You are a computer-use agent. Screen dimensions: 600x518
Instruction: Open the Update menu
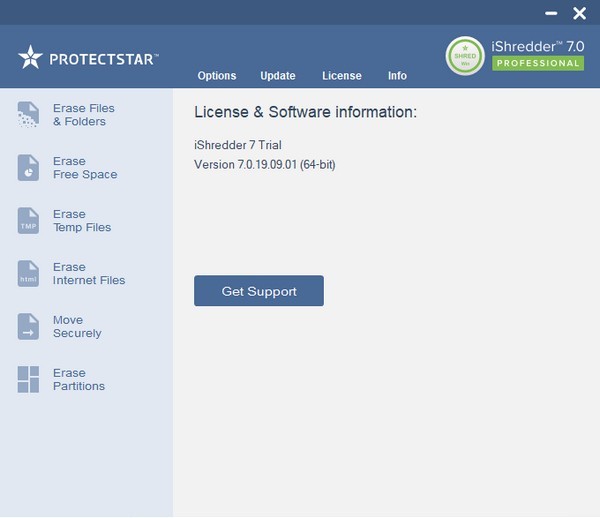pos(278,76)
